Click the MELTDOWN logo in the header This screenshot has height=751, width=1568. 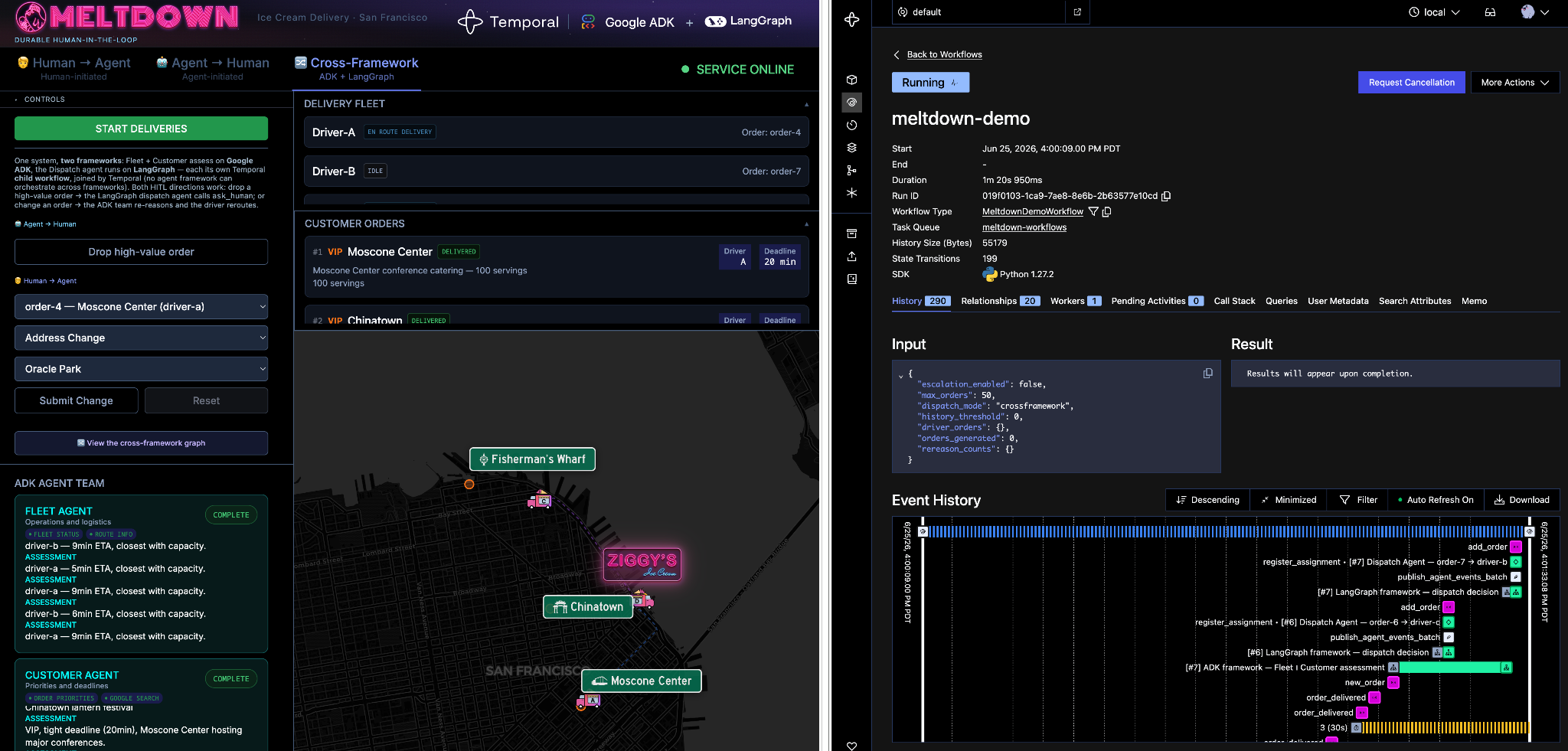click(126, 17)
